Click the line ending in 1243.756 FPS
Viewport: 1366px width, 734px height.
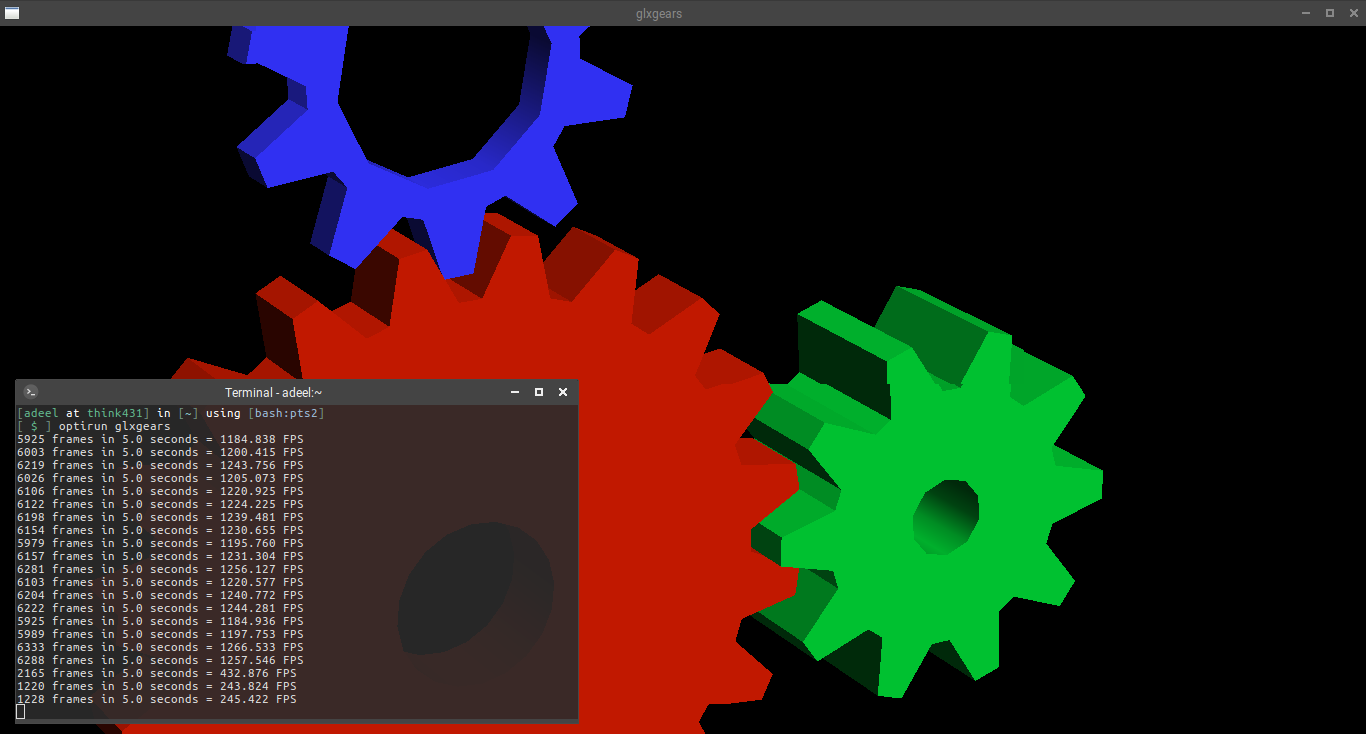point(160,465)
